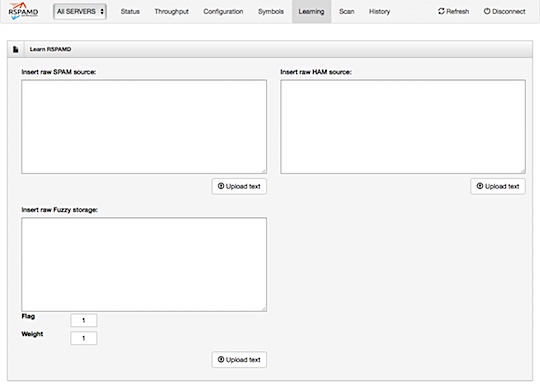
Task: Focus the raw SPAM source text area
Action: (x=144, y=127)
